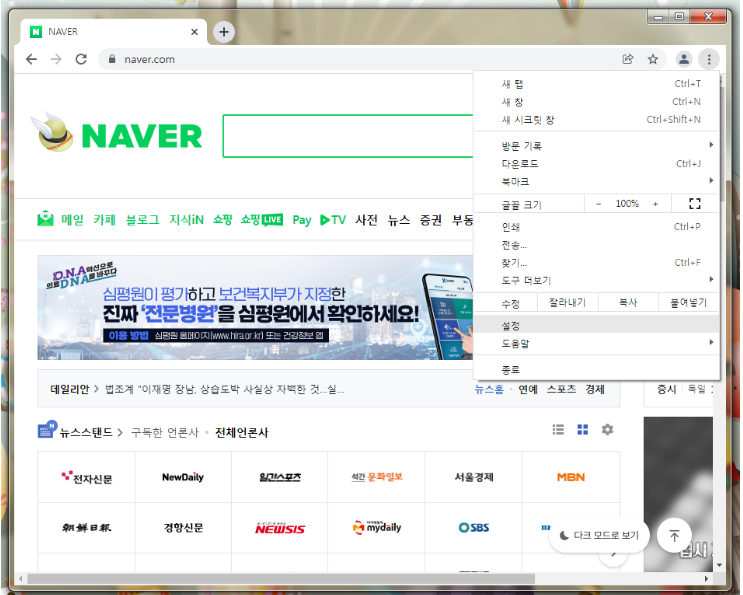Select the 구독한 언론사 tab
Screen dimensions: 743x595
tap(164, 433)
